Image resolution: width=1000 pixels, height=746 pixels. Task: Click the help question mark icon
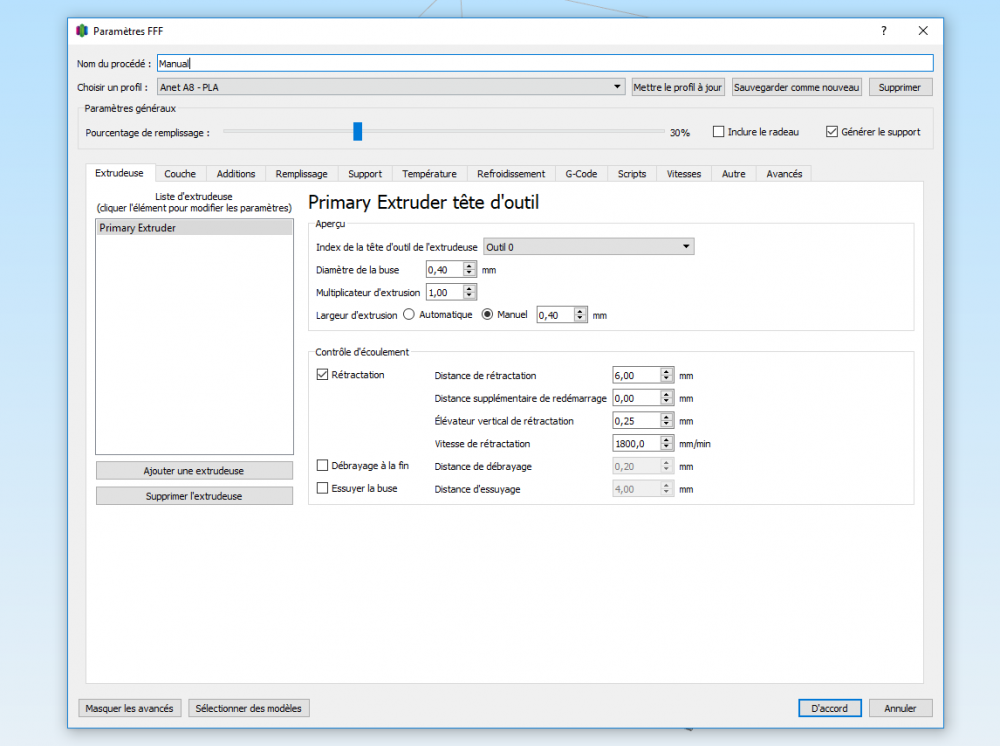pos(883,31)
